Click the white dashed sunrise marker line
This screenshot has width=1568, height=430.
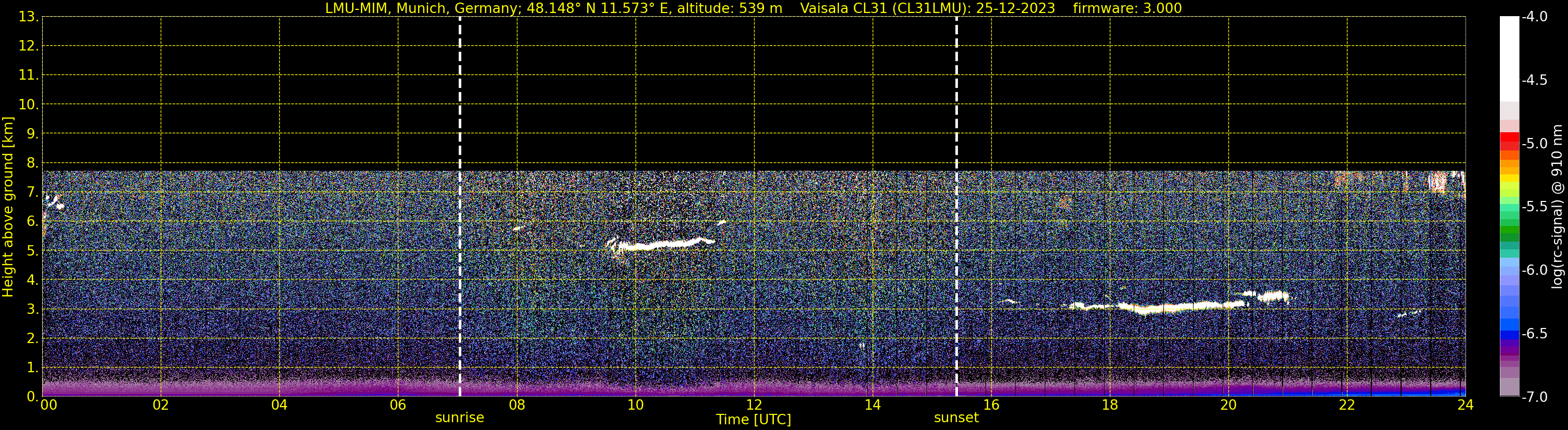click(460, 207)
